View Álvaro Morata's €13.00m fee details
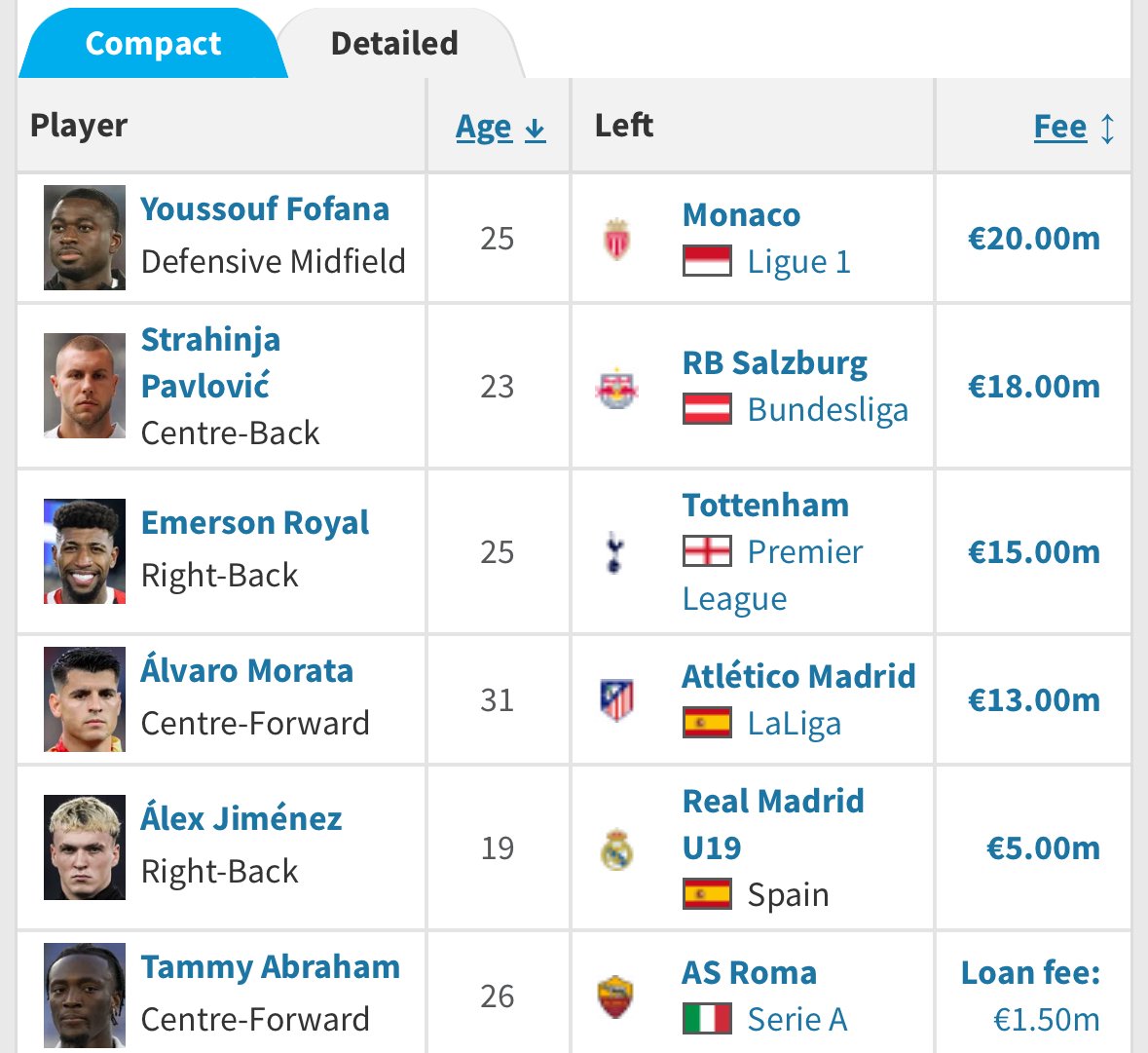The width and height of the screenshot is (1148, 1053). [1034, 700]
